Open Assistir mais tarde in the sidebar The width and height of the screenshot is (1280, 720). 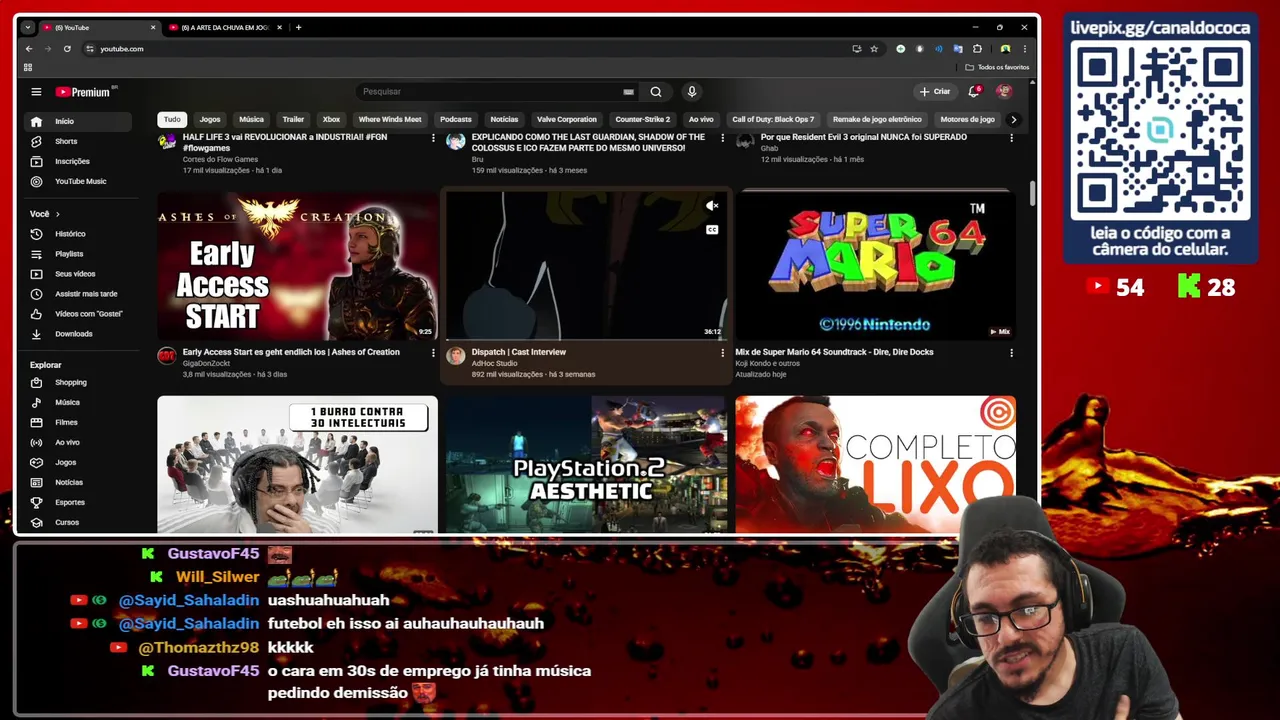[x=80, y=294]
